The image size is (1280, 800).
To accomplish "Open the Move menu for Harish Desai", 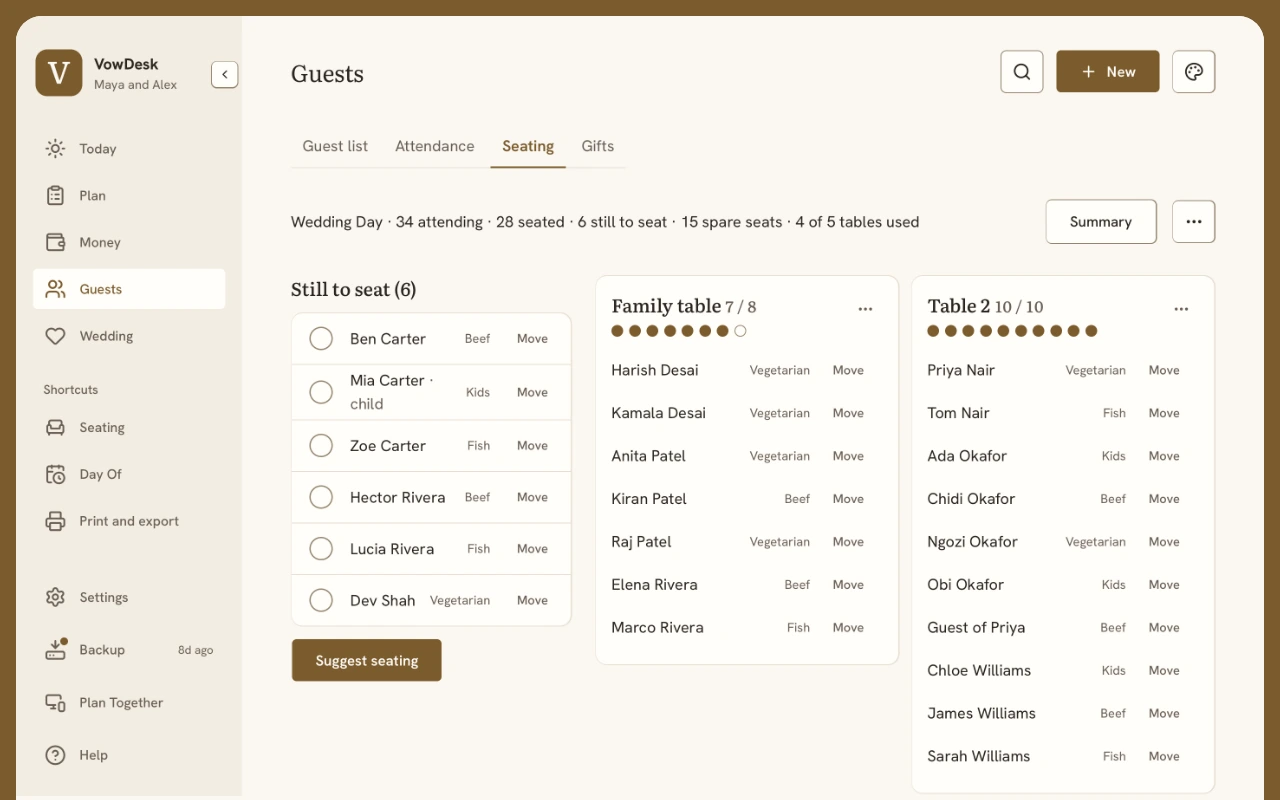I will [x=848, y=370].
